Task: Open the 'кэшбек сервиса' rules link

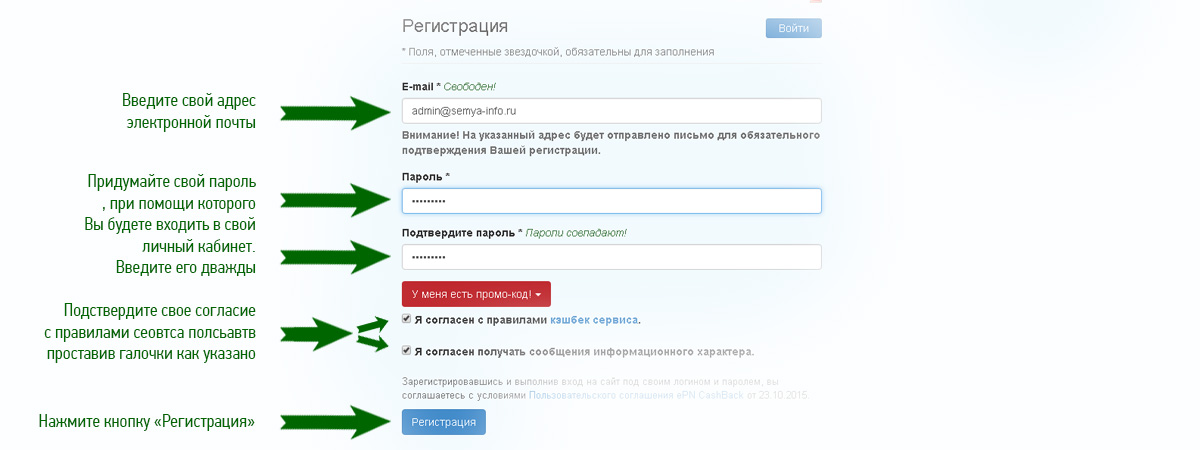Action: [x=592, y=320]
